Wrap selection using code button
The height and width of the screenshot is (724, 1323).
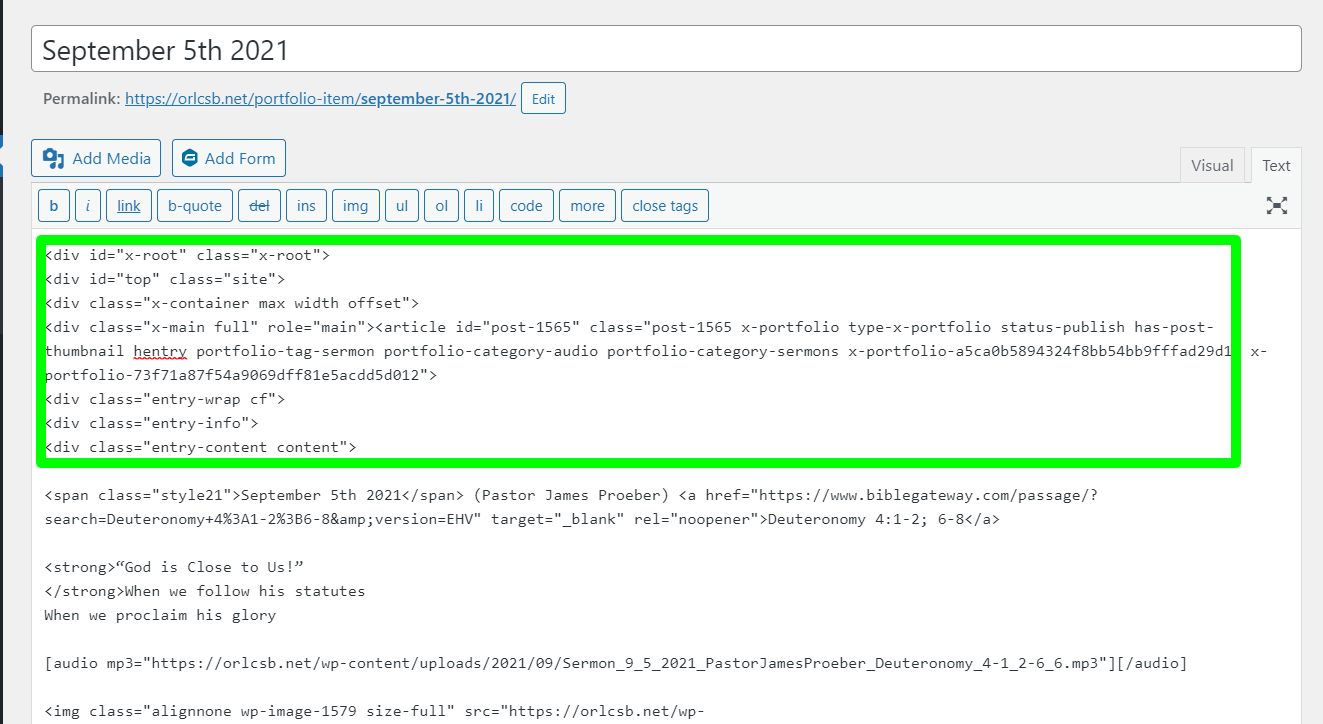coord(526,206)
